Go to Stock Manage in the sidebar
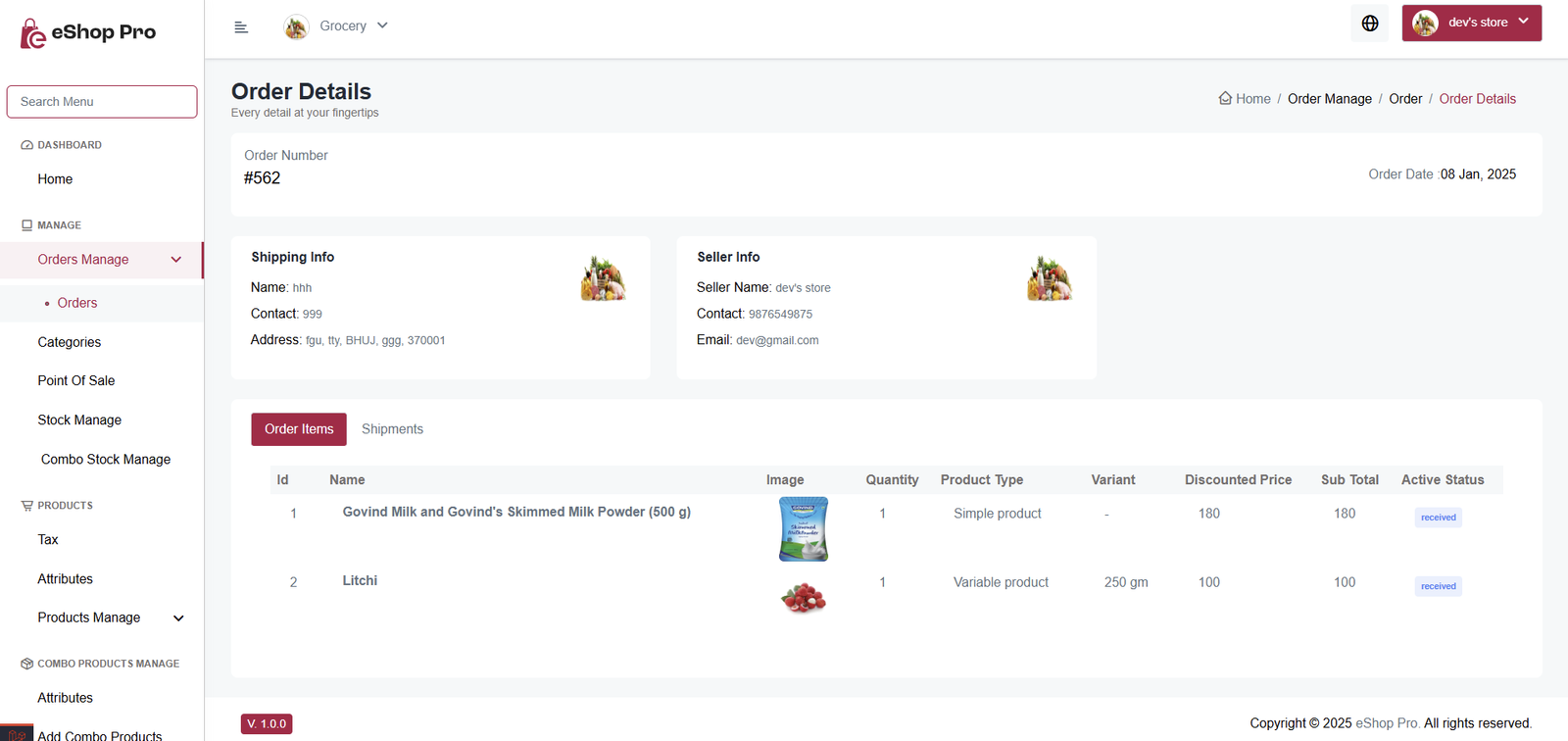1568x741 pixels. point(79,420)
